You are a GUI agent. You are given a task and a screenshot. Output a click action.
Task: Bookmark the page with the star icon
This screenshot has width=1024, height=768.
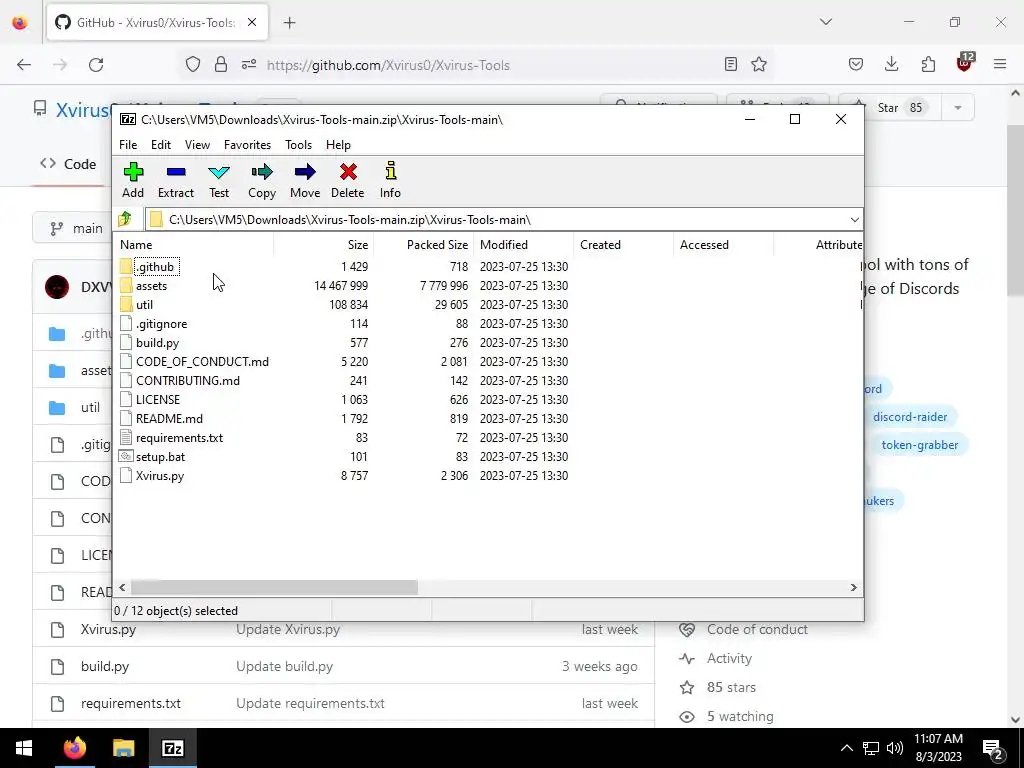tap(759, 65)
